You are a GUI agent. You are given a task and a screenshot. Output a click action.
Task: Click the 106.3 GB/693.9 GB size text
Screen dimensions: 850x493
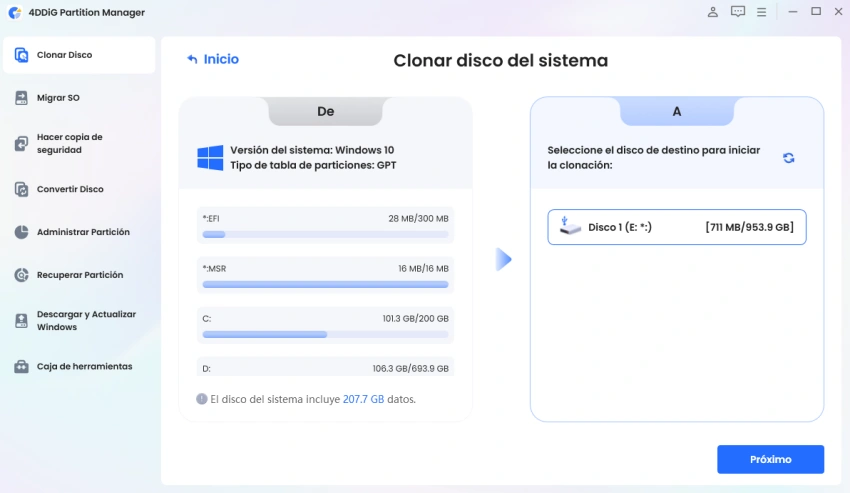point(410,368)
